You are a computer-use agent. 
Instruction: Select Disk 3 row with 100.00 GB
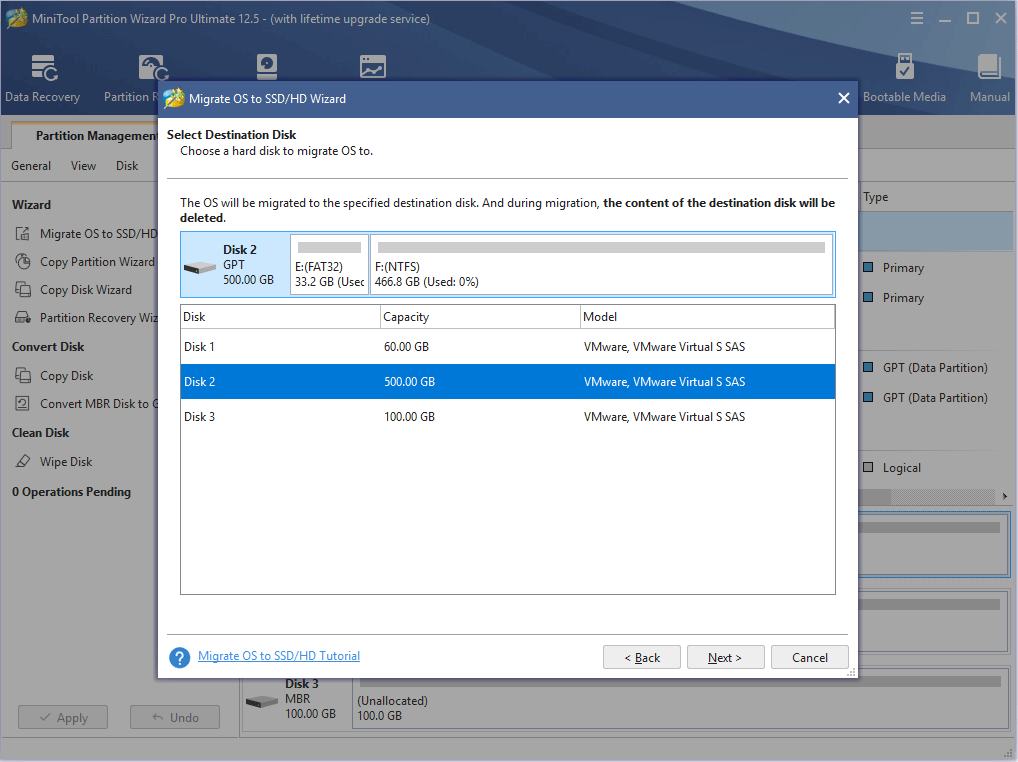point(507,417)
